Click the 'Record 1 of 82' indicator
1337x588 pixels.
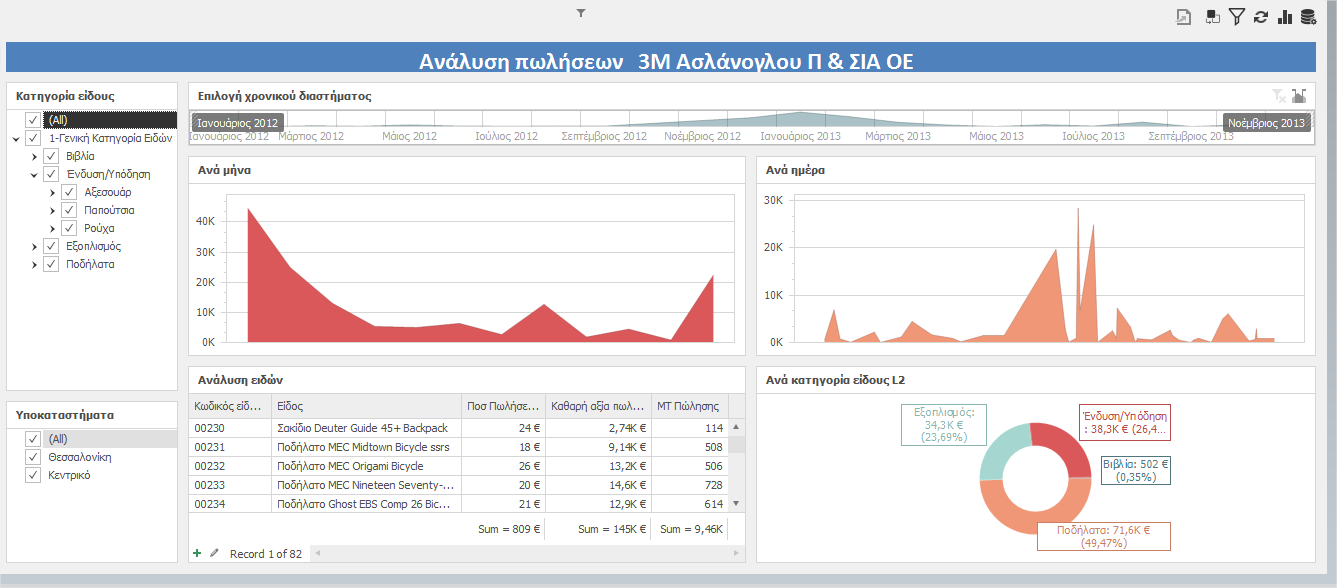pos(266,554)
